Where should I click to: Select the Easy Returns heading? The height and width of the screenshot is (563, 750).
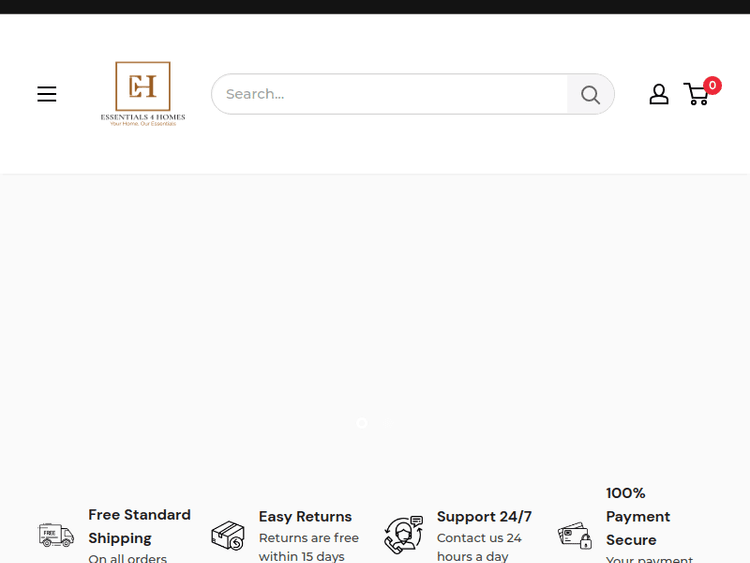tap(305, 516)
